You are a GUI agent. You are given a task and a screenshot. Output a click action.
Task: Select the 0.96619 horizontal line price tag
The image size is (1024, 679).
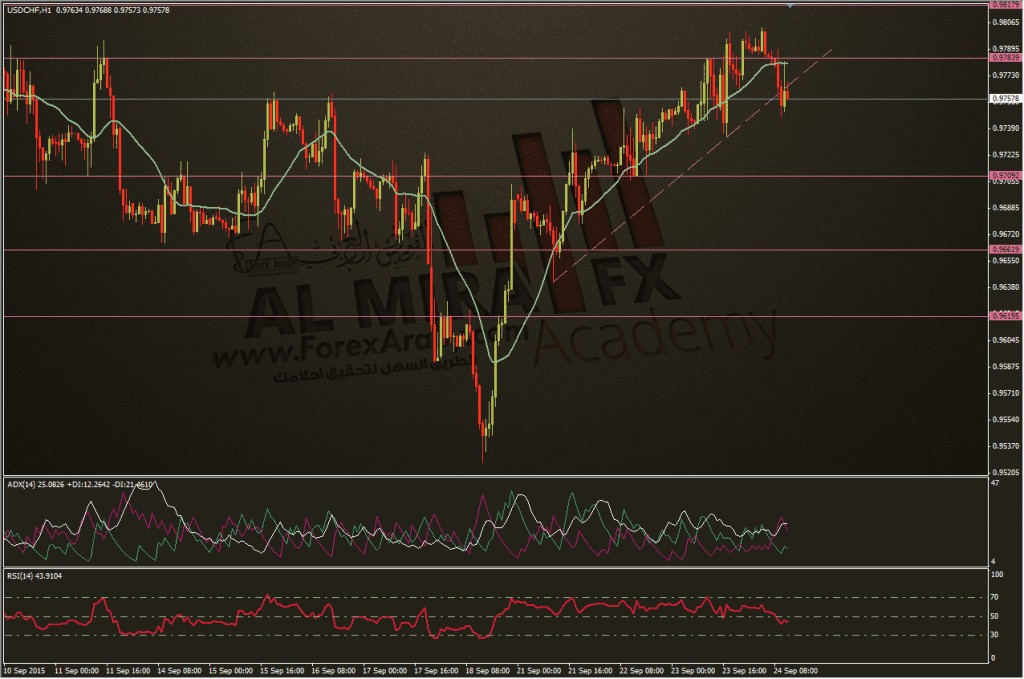click(x=1006, y=249)
